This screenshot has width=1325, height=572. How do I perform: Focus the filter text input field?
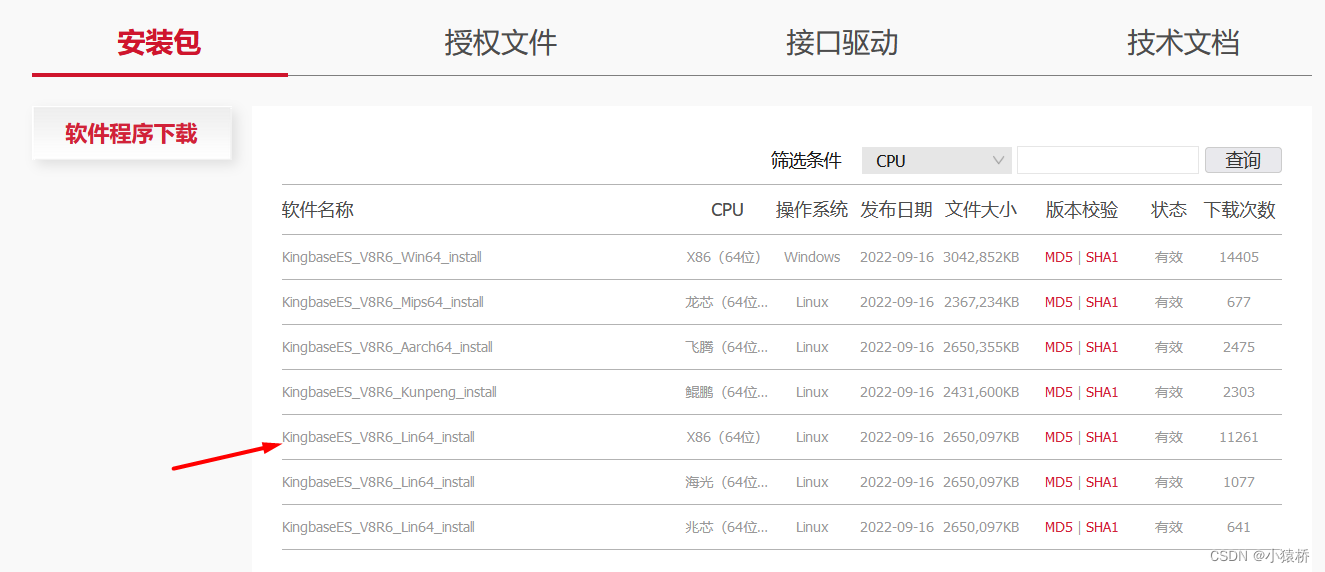pos(1107,160)
